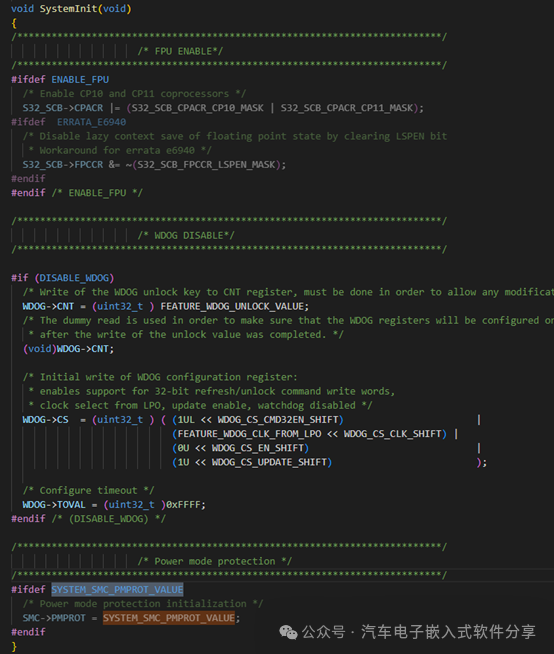The image size is (554, 654).
Task: Click the Power mode protection initialization comment
Action: click(143, 604)
